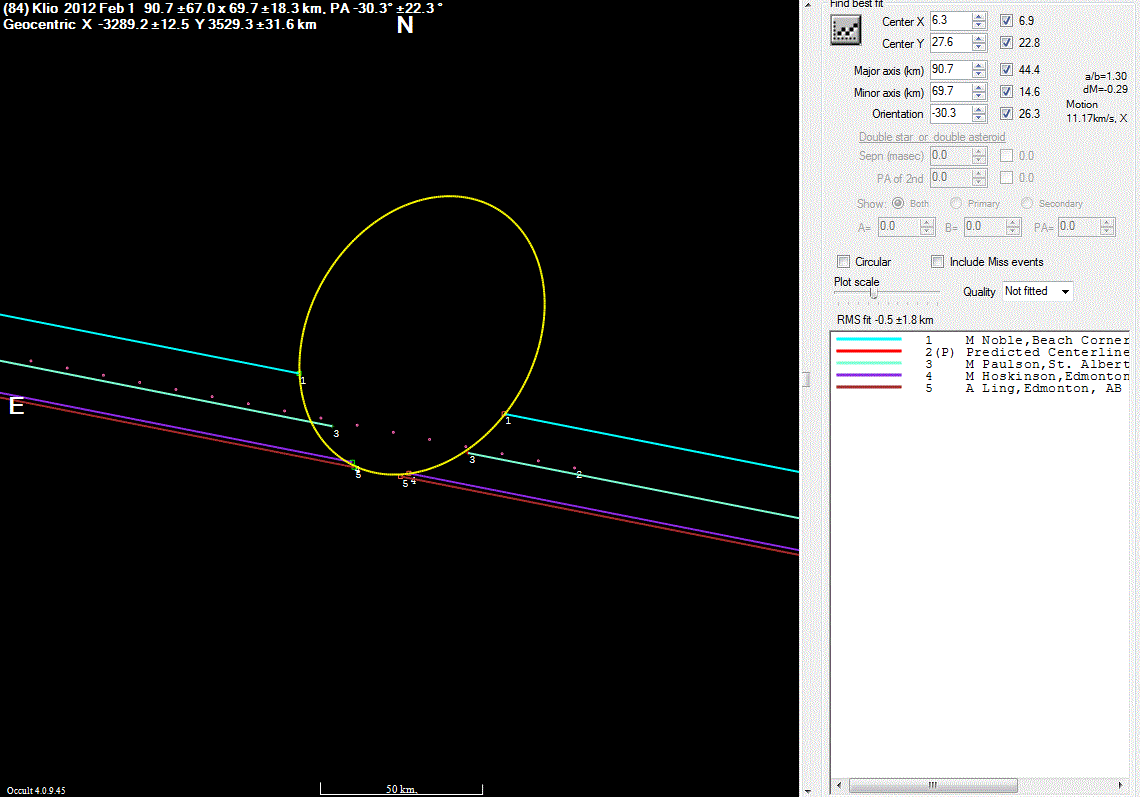Viewport: 1140px width, 797px height.
Task: Click the legend horizontal scrollbar right arrow
Action: [1124, 785]
